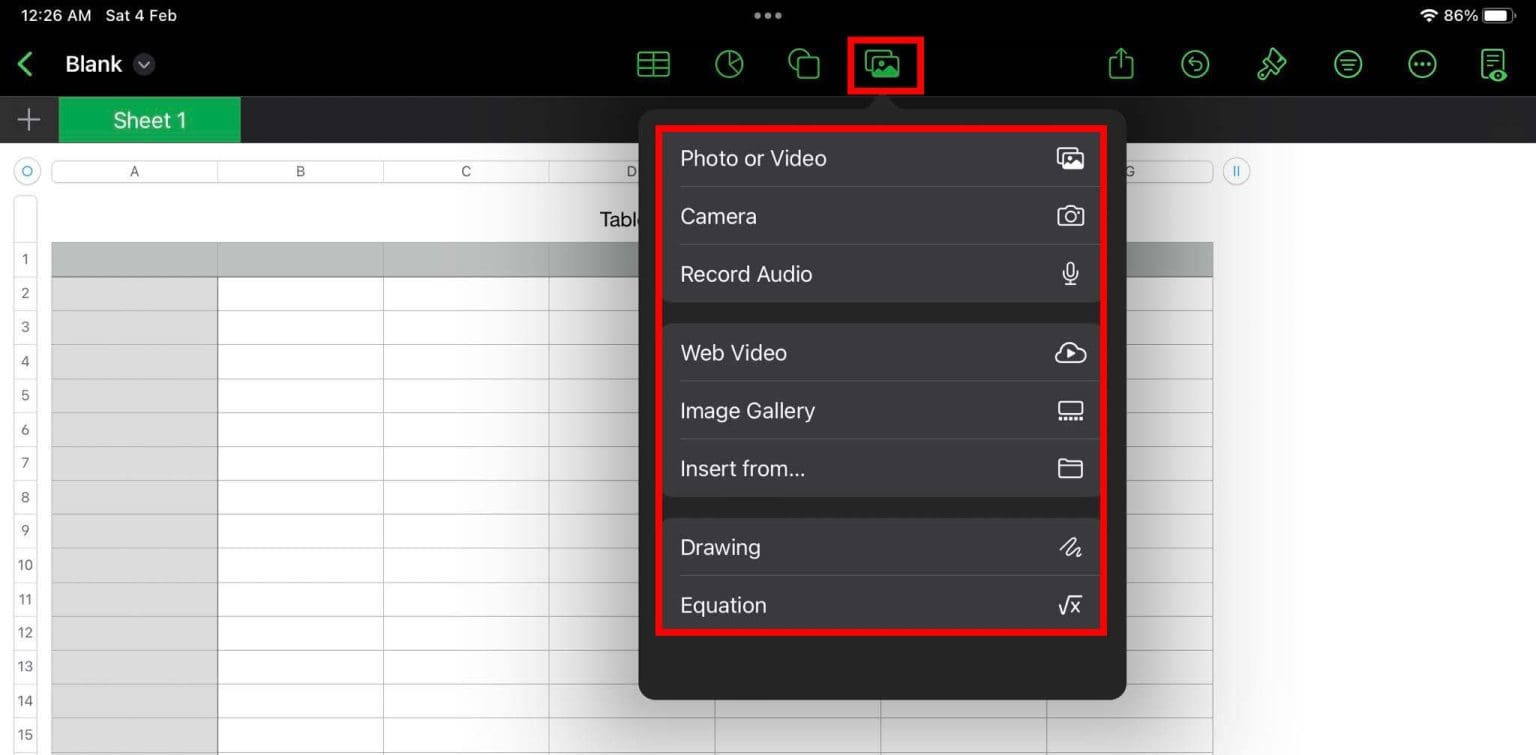This screenshot has height=755, width=1536.
Task: Undo the last action
Action: point(1195,63)
